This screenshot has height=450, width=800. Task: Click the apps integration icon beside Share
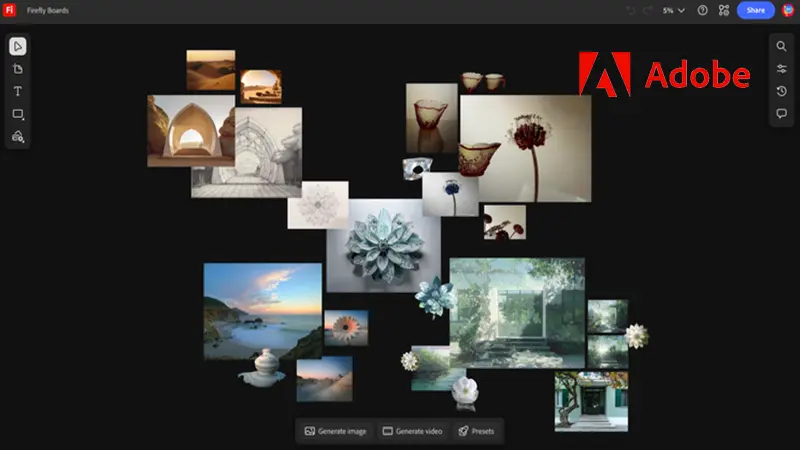click(724, 10)
